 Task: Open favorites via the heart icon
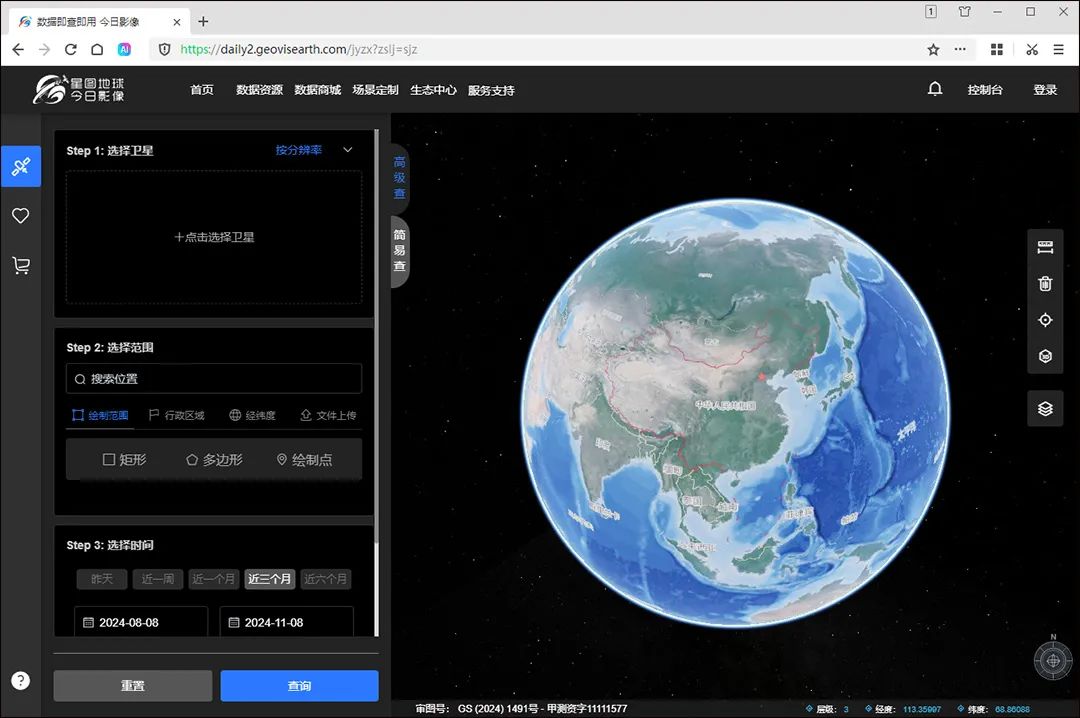(x=21, y=216)
